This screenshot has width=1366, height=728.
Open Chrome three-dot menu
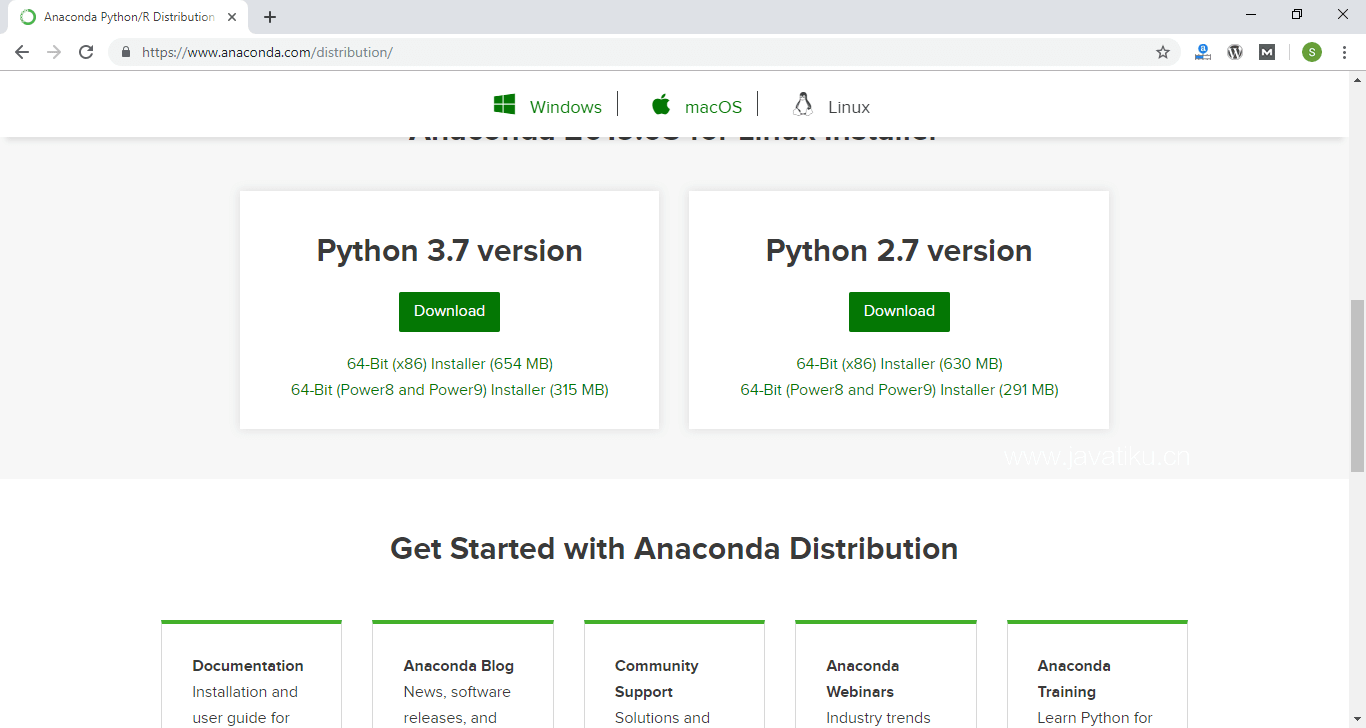(1344, 52)
